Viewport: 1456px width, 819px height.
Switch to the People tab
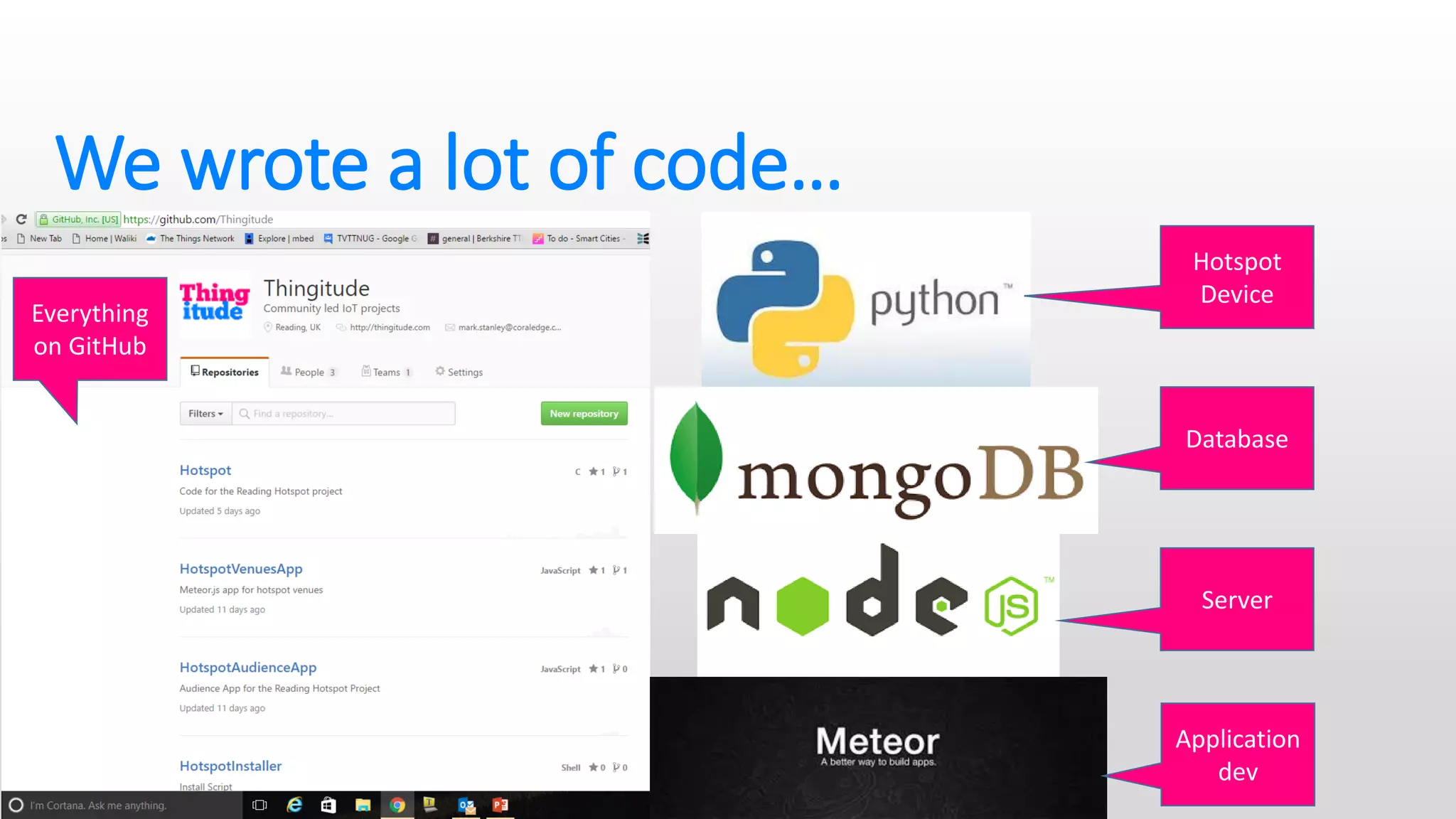tap(308, 372)
